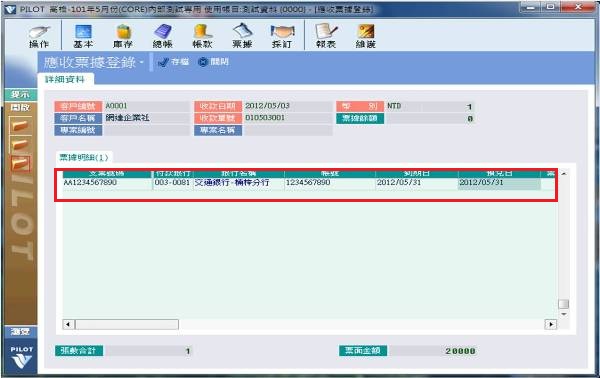Select the 交通銀行 branch name cell
Viewport: 600px width, 378px height.
tap(239, 183)
